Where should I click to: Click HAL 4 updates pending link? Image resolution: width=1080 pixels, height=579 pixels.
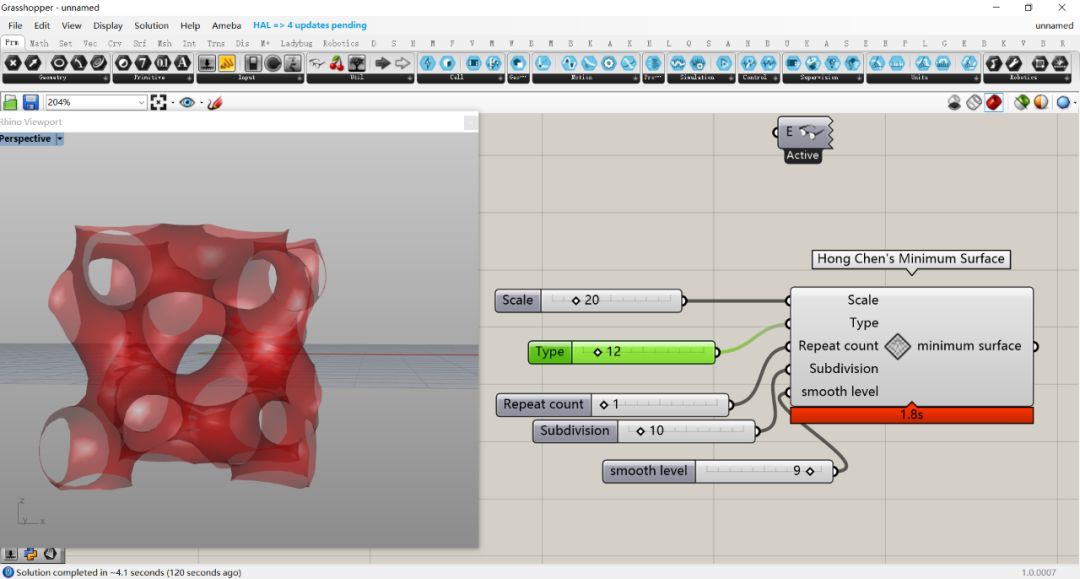309,25
